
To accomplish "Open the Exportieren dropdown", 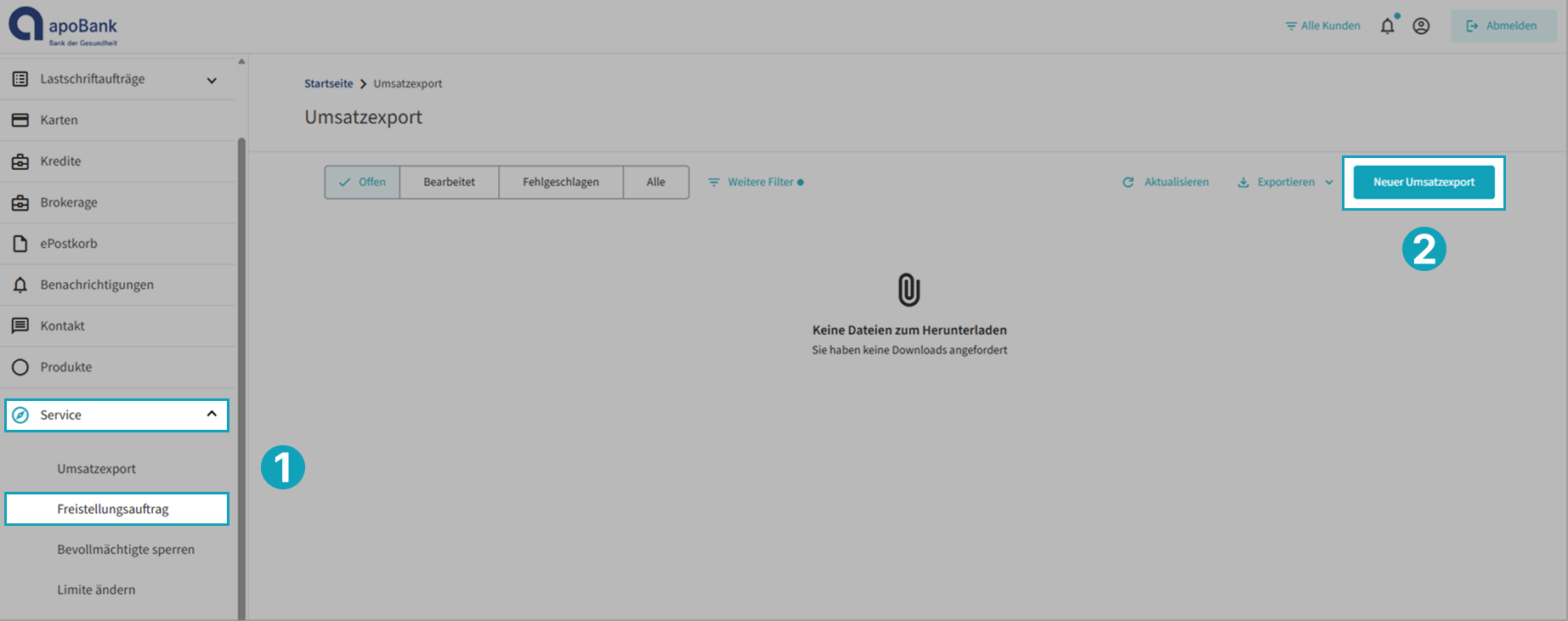I will click(1285, 182).
